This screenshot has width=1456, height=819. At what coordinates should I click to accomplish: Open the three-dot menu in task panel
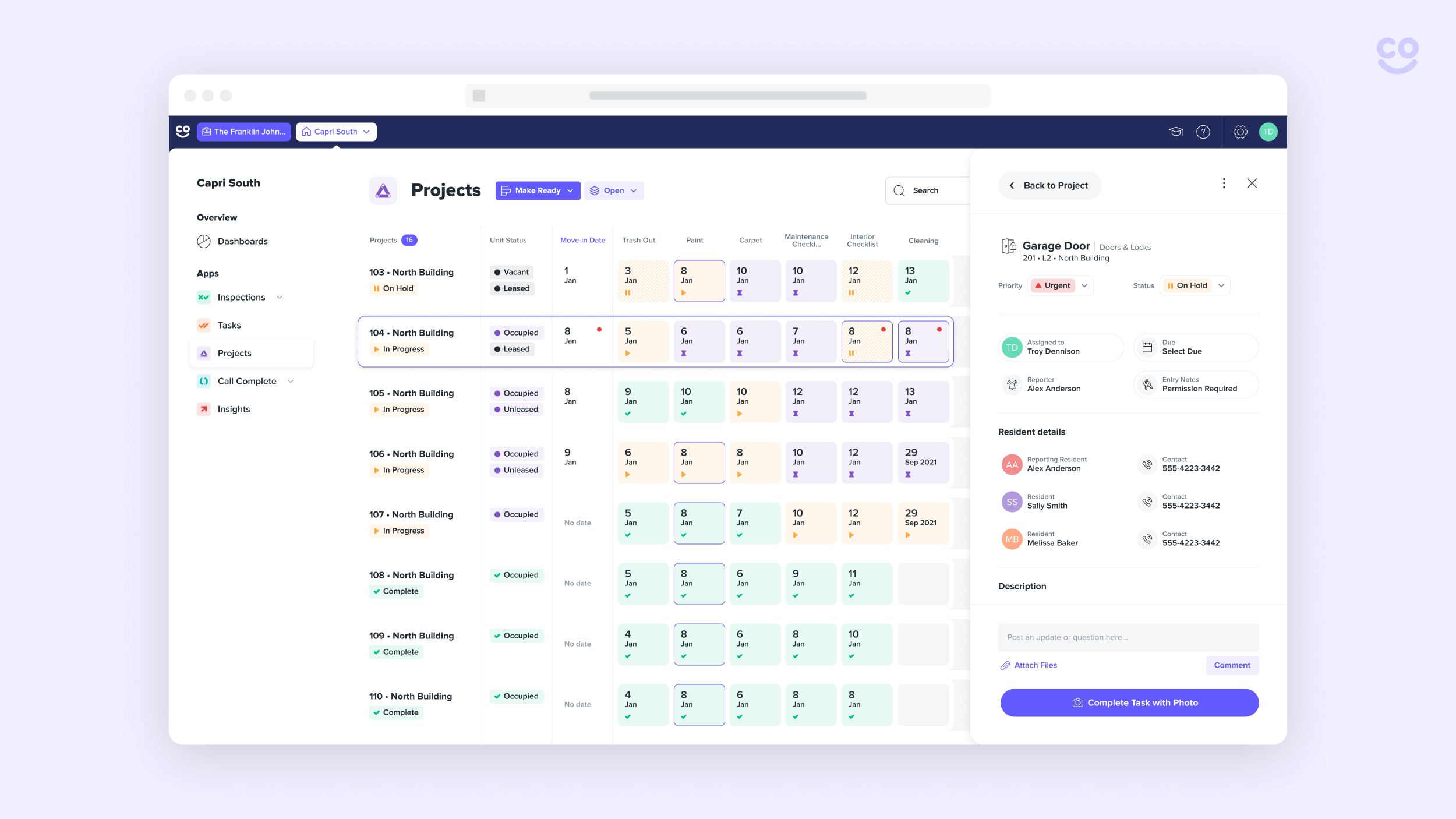pyautogui.click(x=1224, y=183)
